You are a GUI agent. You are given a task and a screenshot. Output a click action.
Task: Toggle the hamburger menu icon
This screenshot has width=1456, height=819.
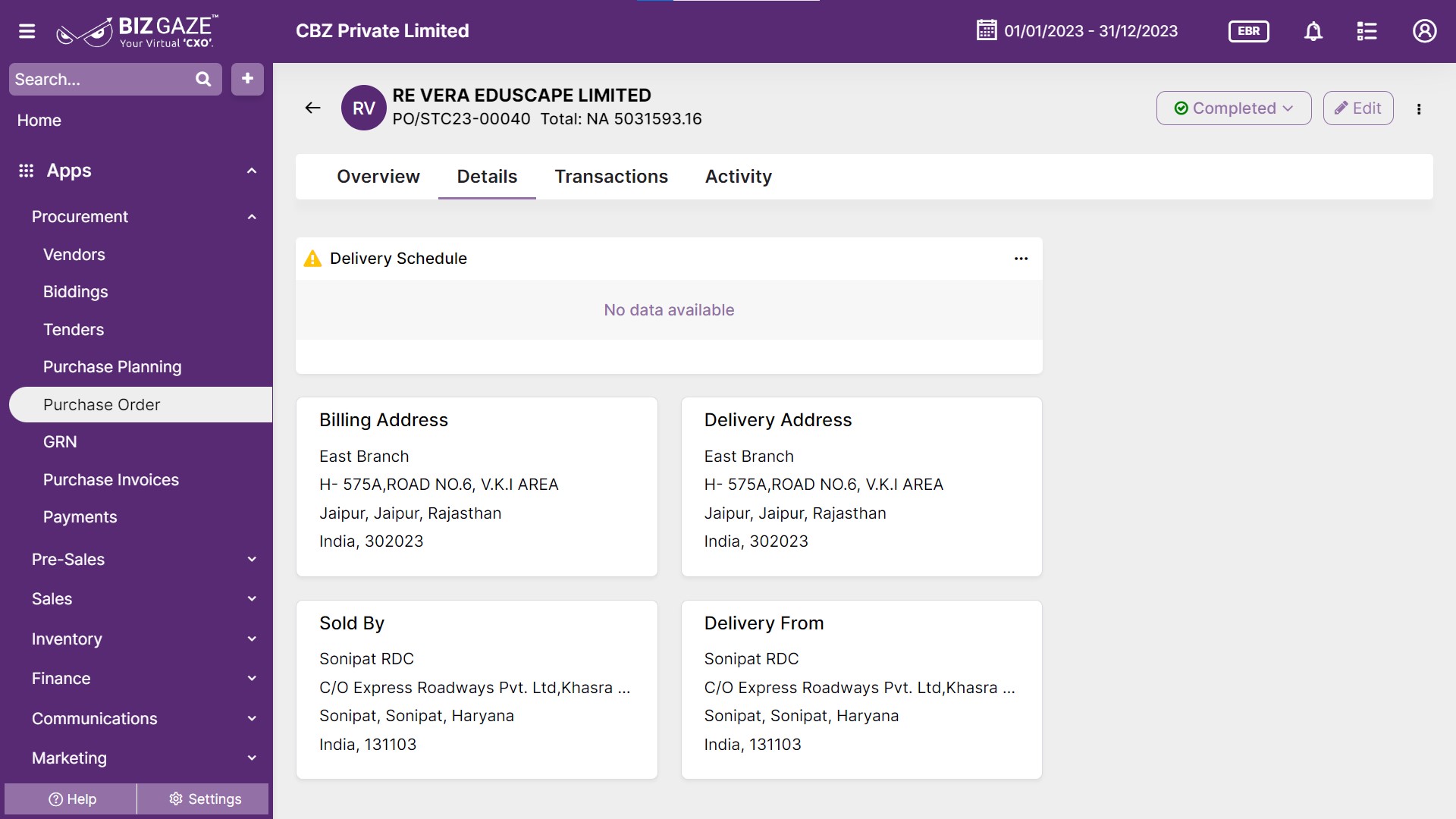[27, 31]
